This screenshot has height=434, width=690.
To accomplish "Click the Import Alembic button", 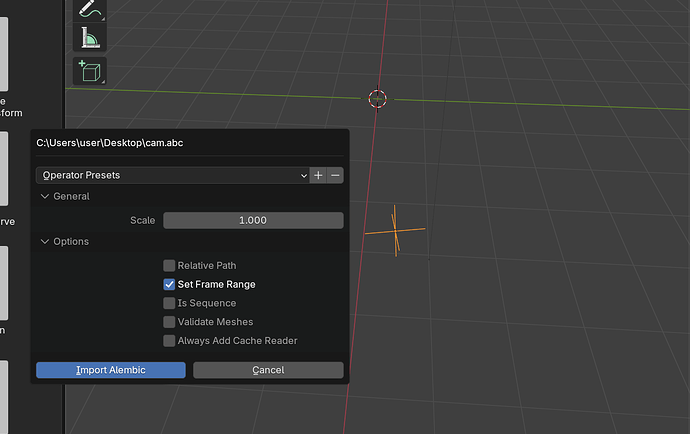I will pyautogui.click(x=111, y=370).
